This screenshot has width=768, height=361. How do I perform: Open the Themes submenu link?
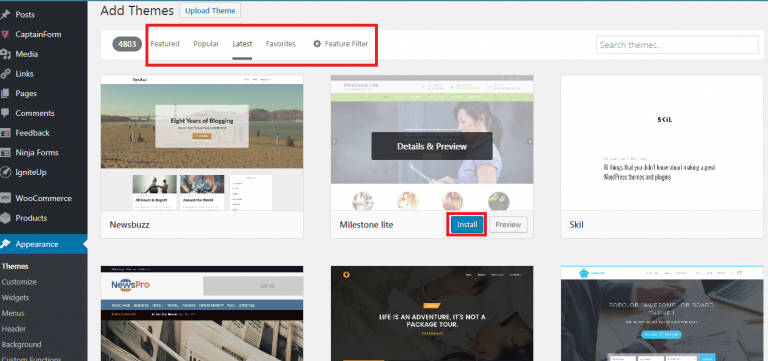[15, 266]
